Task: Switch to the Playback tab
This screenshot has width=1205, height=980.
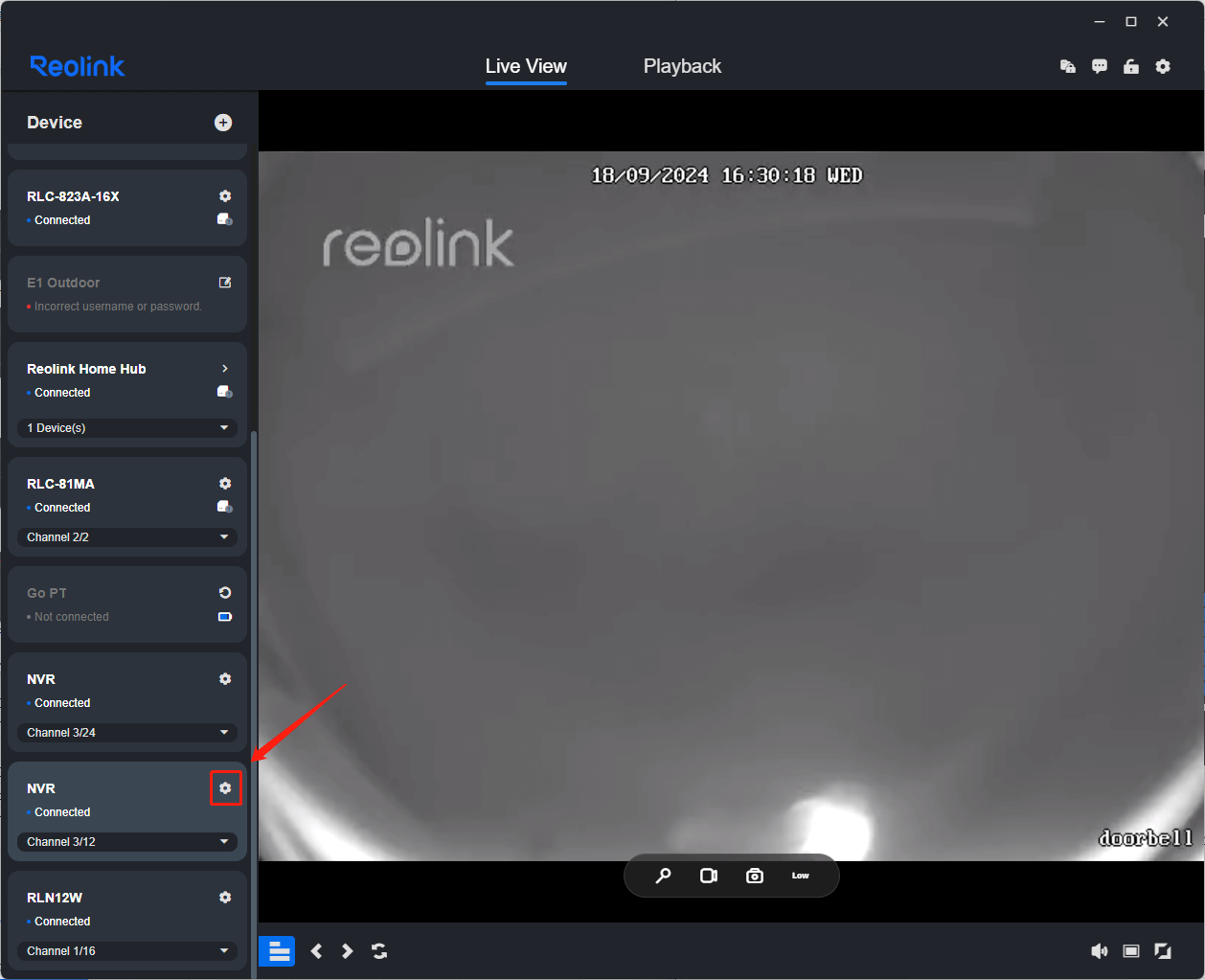Action: pos(682,66)
